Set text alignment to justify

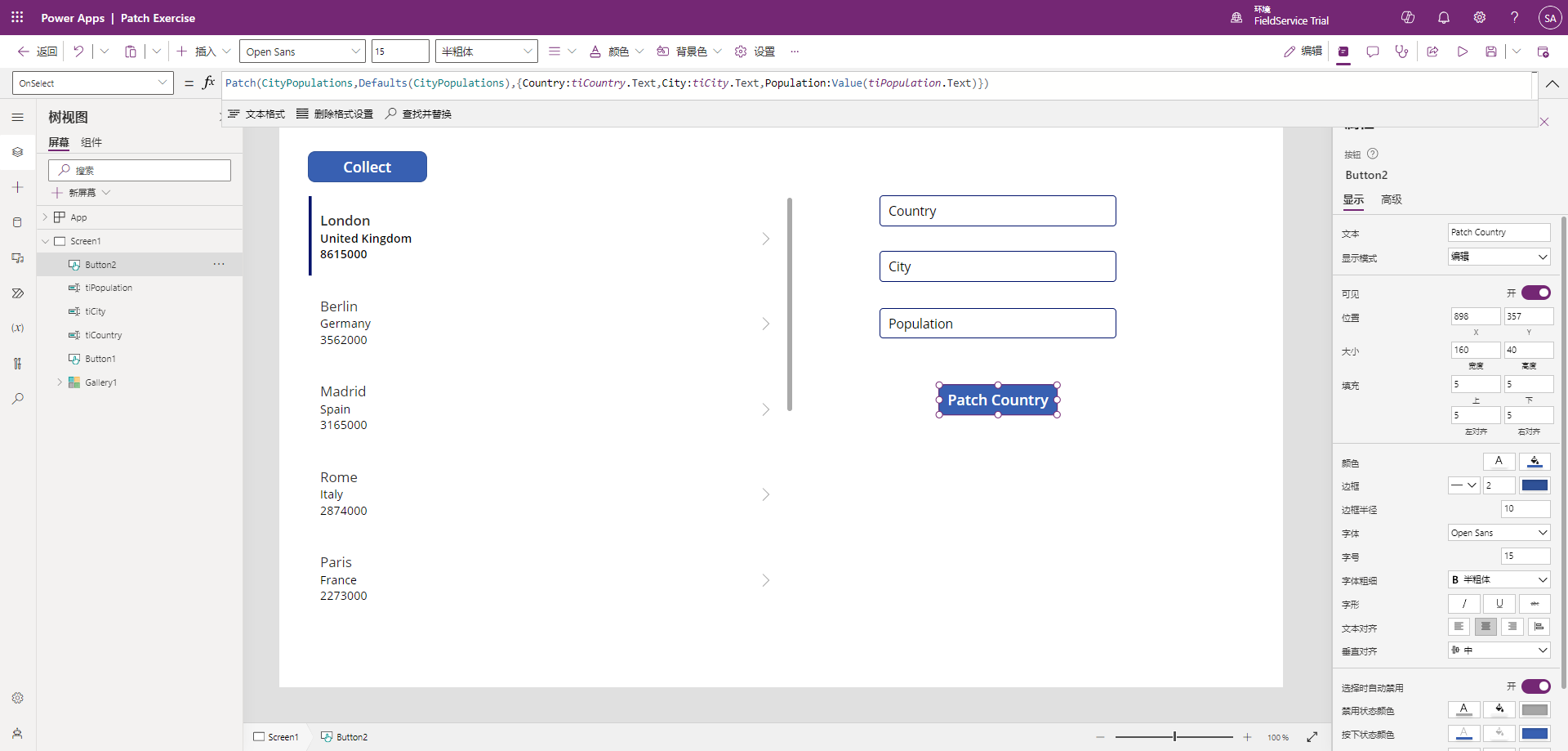pos(1539,627)
